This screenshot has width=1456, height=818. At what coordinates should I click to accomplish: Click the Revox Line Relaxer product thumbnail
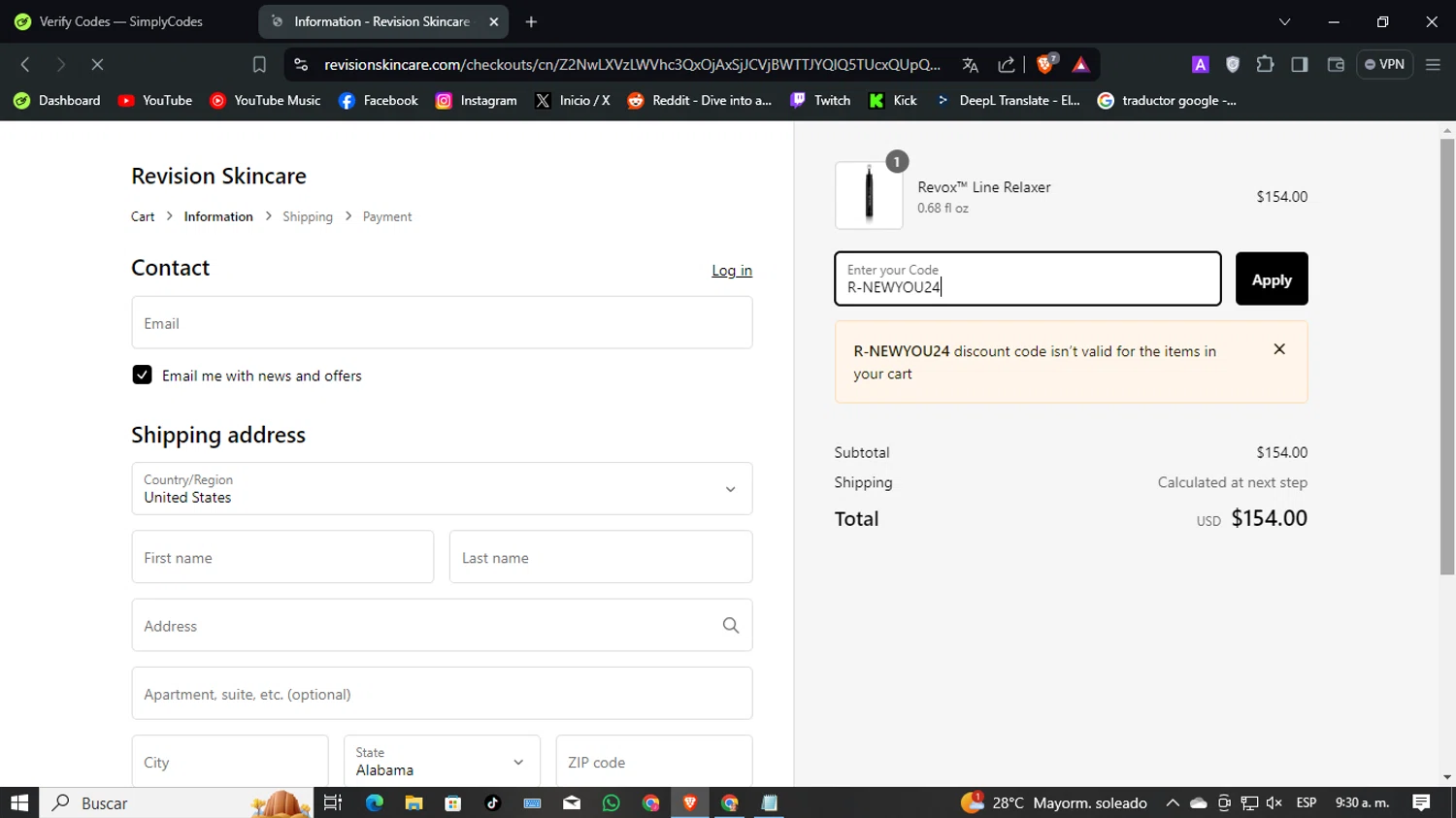click(x=869, y=195)
